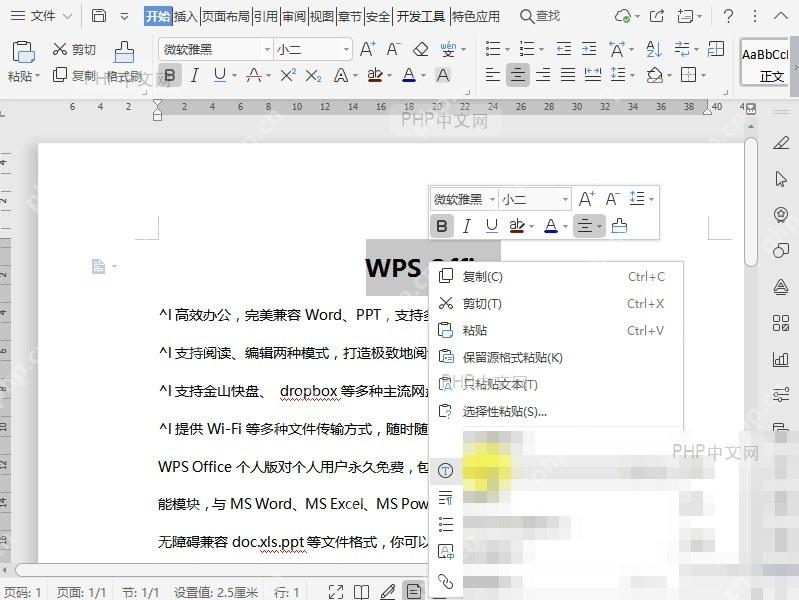This screenshot has width=799, height=600.
Task: Click the font color A in the ribbon
Action: click(409, 75)
